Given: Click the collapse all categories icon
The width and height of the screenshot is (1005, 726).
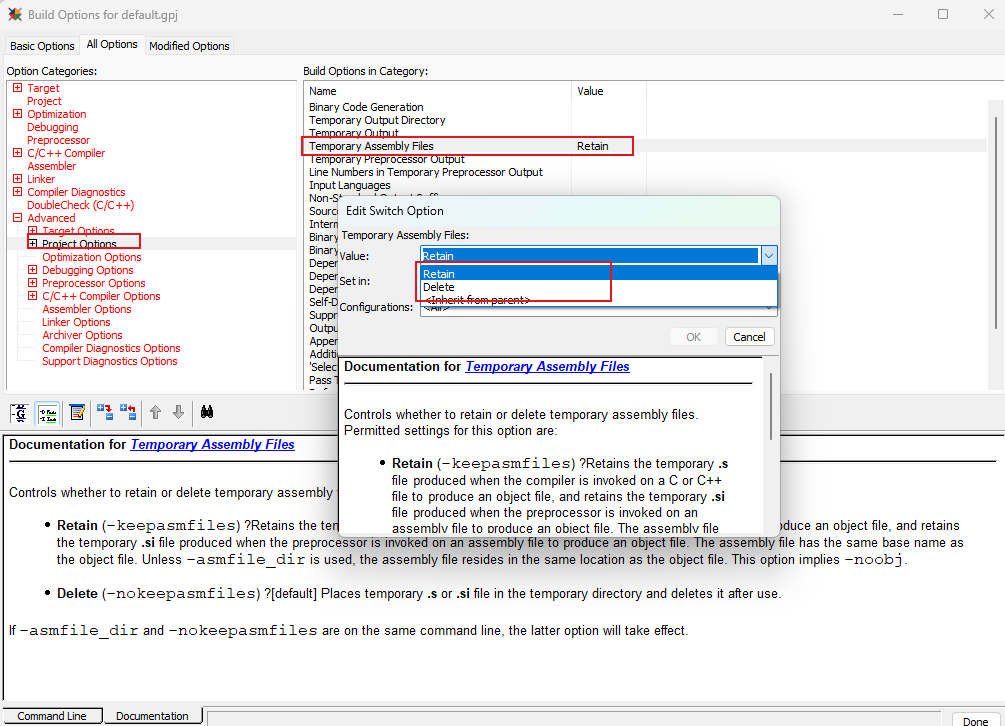Looking at the screenshot, I should tap(128, 412).
